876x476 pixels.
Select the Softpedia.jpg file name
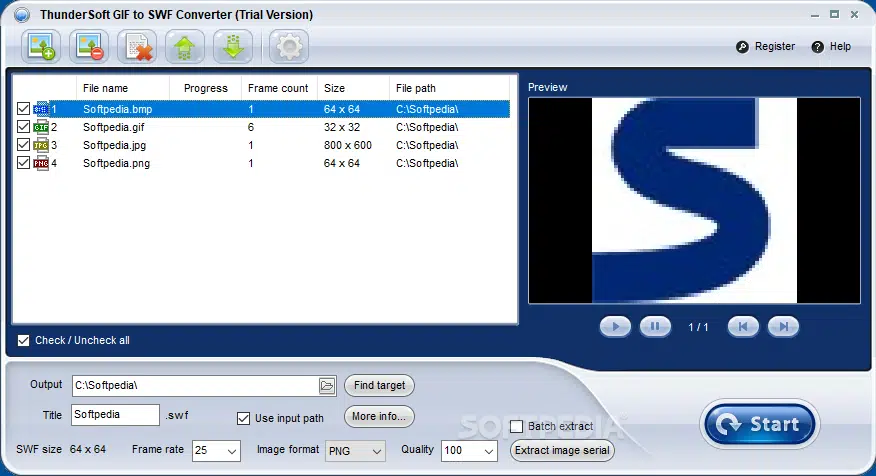tap(115, 145)
